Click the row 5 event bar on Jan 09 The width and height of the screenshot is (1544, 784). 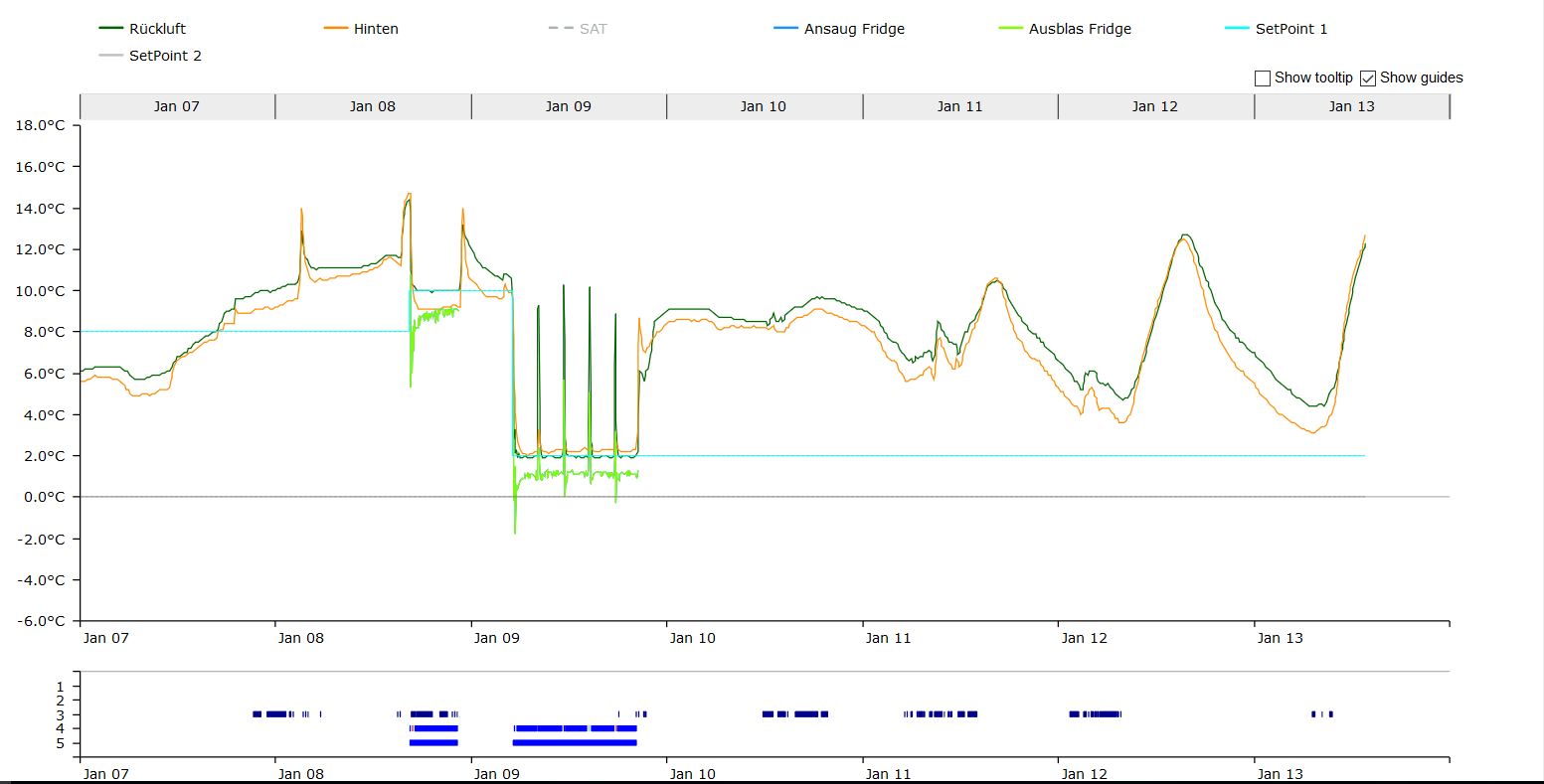point(574,742)
